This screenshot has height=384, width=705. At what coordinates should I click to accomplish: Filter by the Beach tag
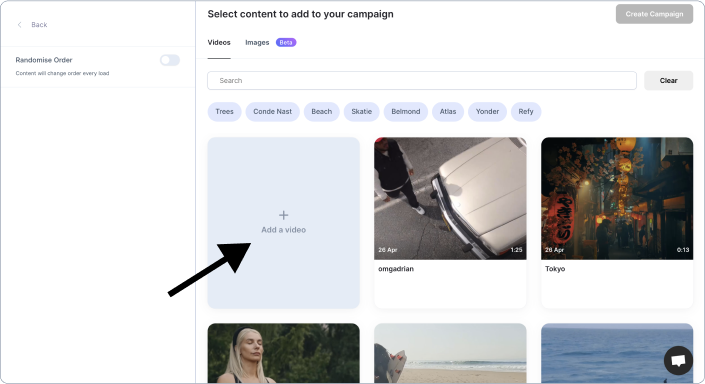[x=321, y=112]
